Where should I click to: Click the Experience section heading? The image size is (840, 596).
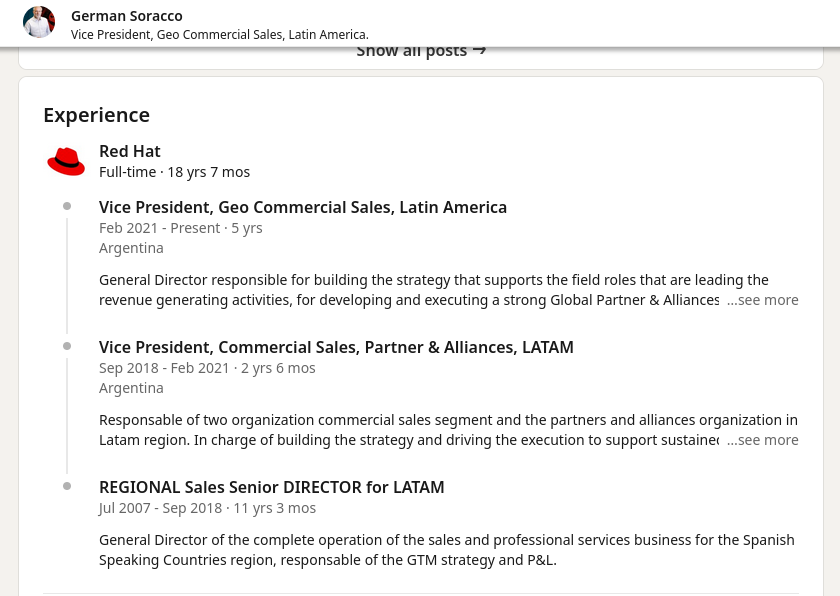click(97, 115)
